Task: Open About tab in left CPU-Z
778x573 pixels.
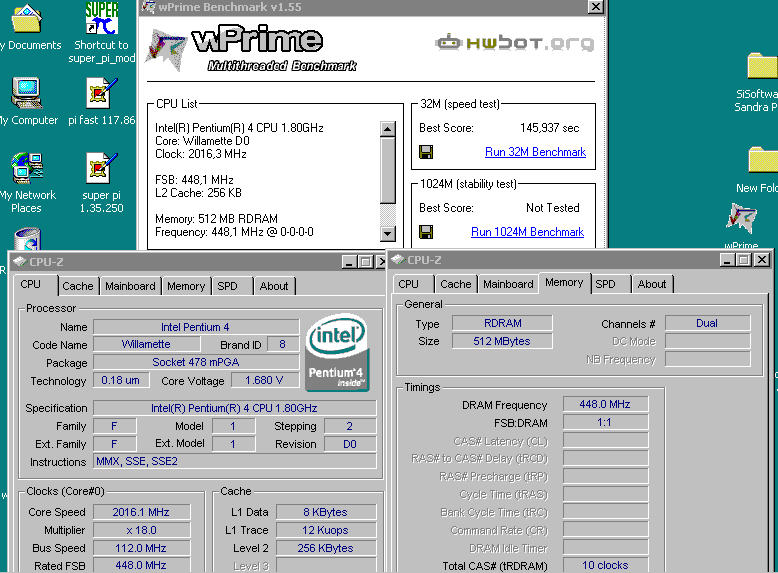Action: pyautogui.click(x=274, y=286)
